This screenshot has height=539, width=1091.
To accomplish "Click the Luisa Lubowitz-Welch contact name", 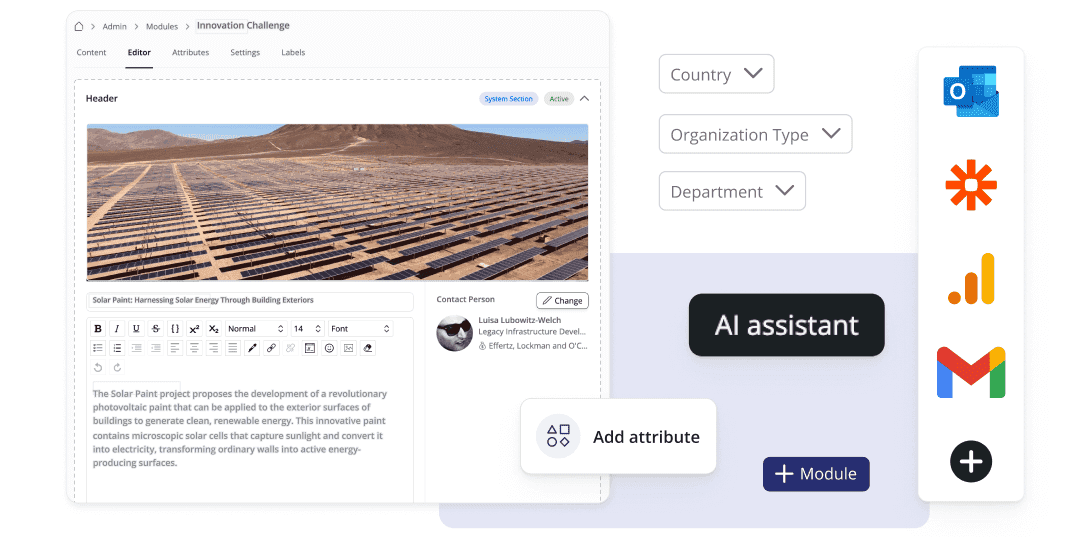I will point(520,320).
